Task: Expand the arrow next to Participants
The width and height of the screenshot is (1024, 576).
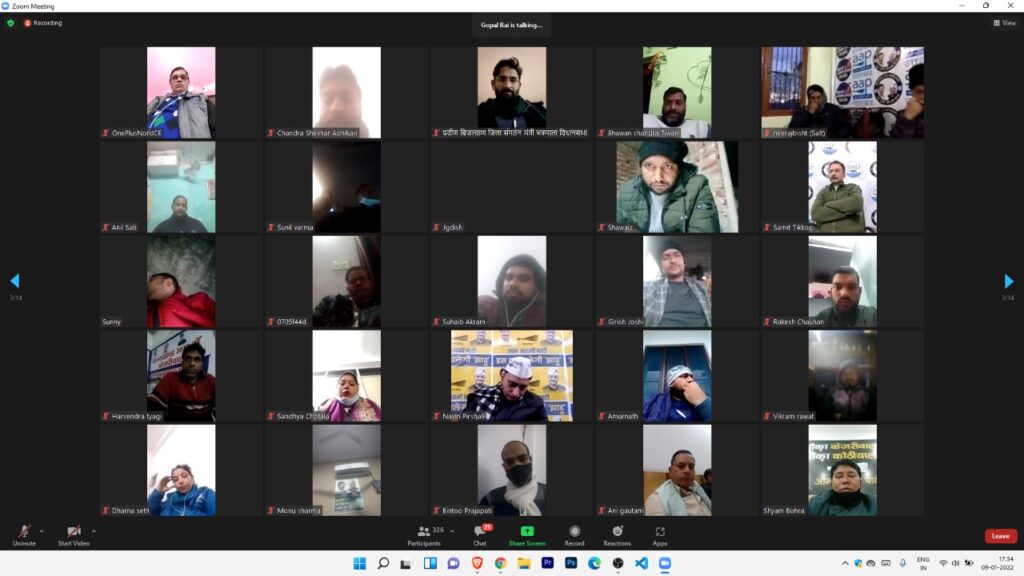Action: point(451,531)
